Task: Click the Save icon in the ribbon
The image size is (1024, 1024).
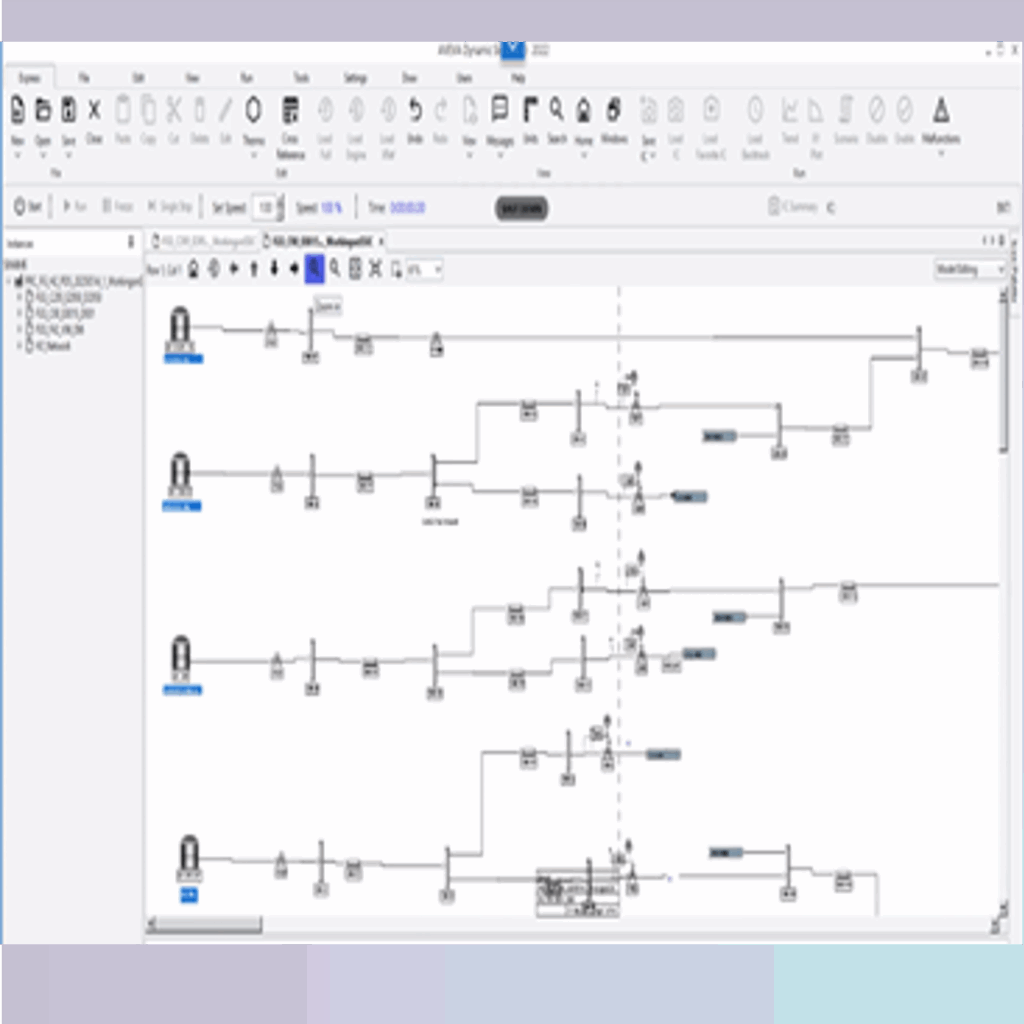Action: point(69,111)
